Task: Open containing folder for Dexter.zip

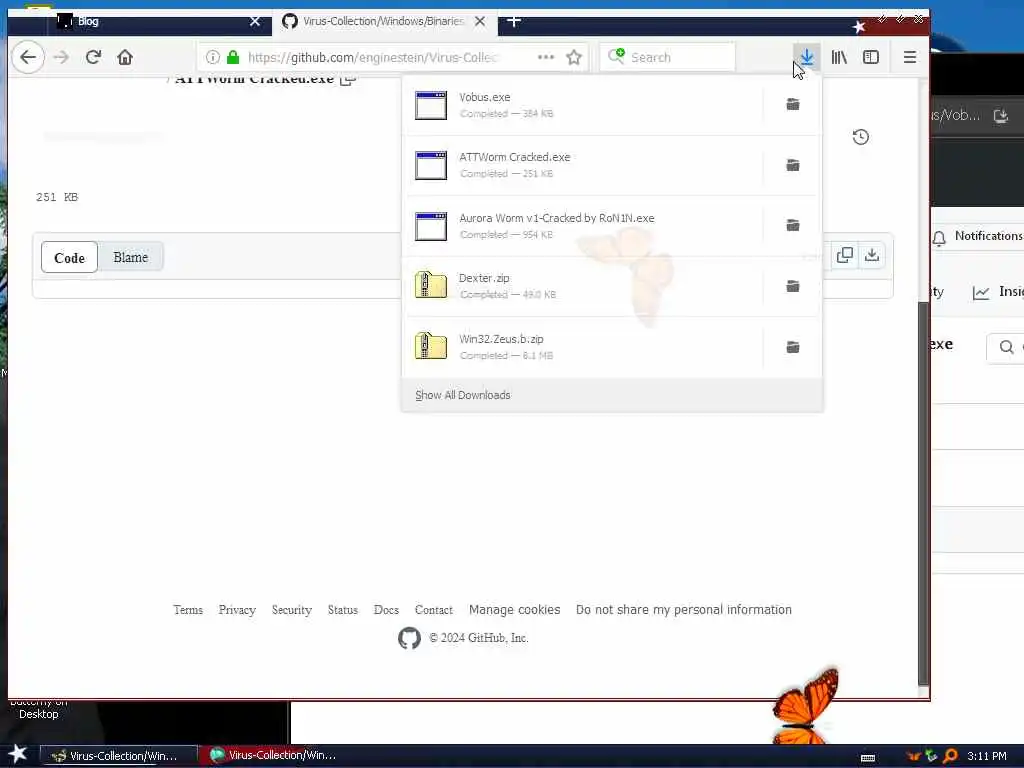Action: (793, 286)
